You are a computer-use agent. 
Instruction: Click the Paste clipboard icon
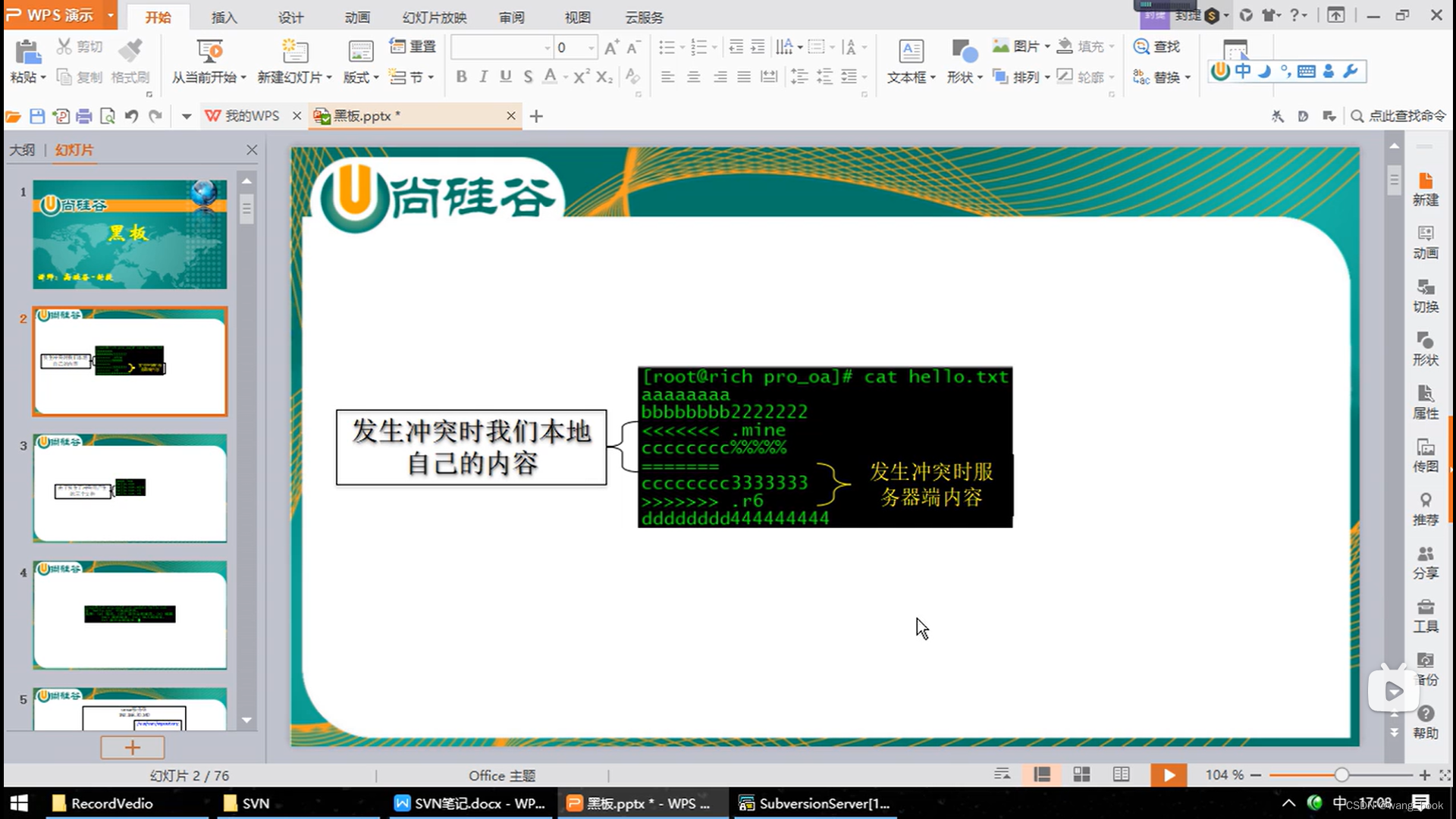27,52
